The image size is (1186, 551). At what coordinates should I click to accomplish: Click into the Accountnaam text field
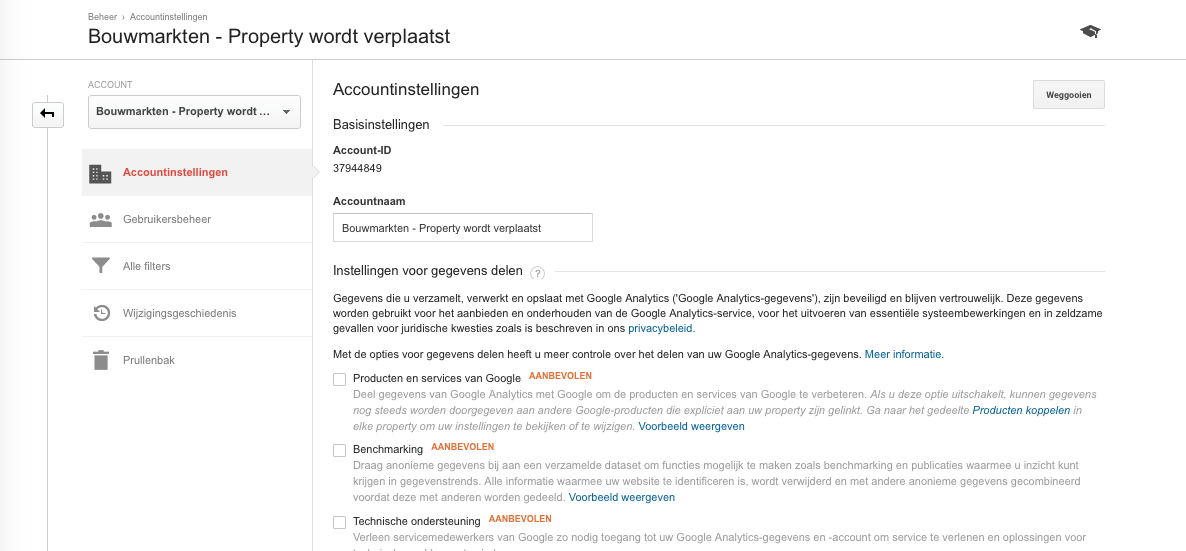click(x=462, y=228)
